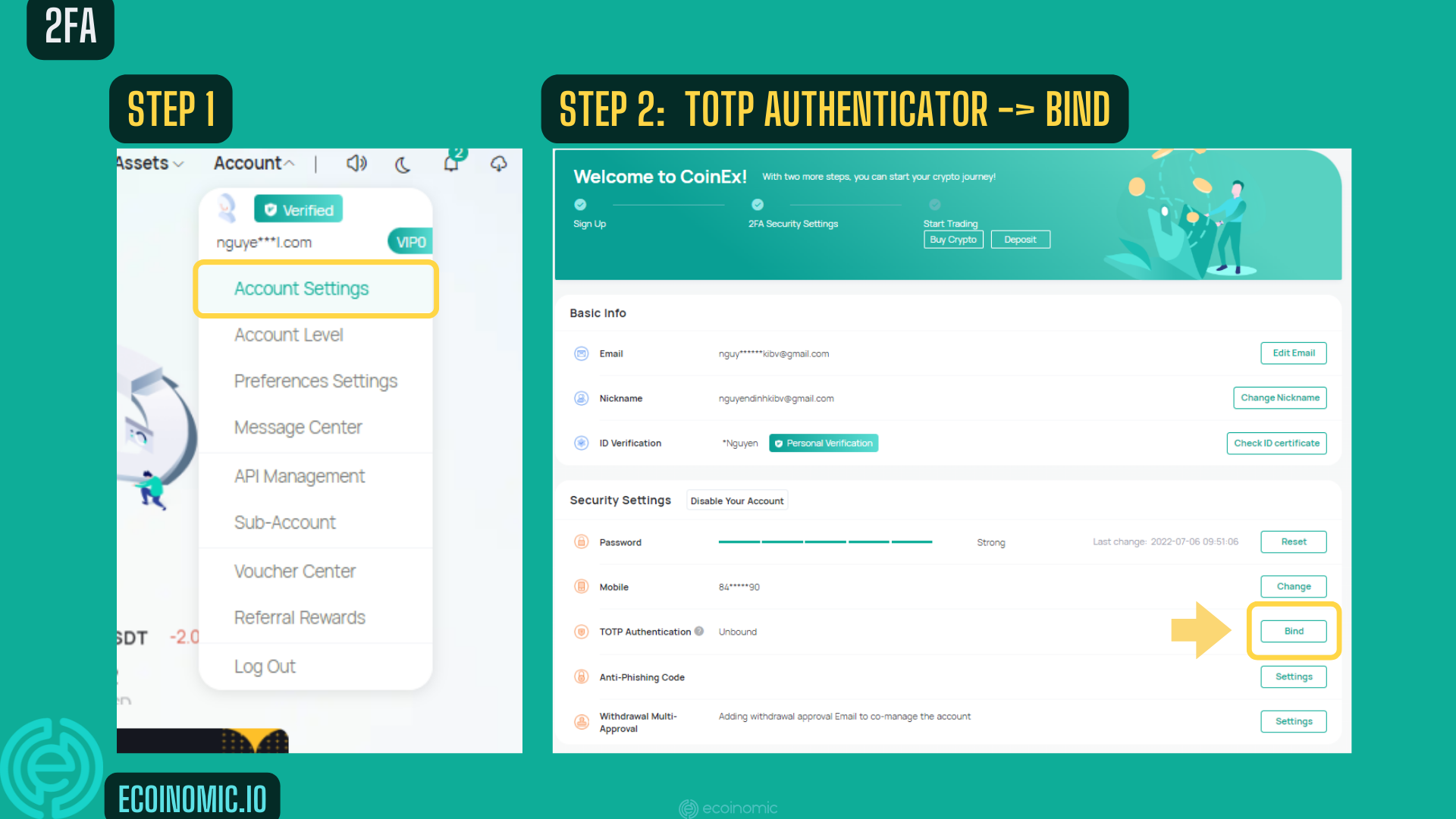
Task: Click the Verified badge
Action: pos(298,209)
